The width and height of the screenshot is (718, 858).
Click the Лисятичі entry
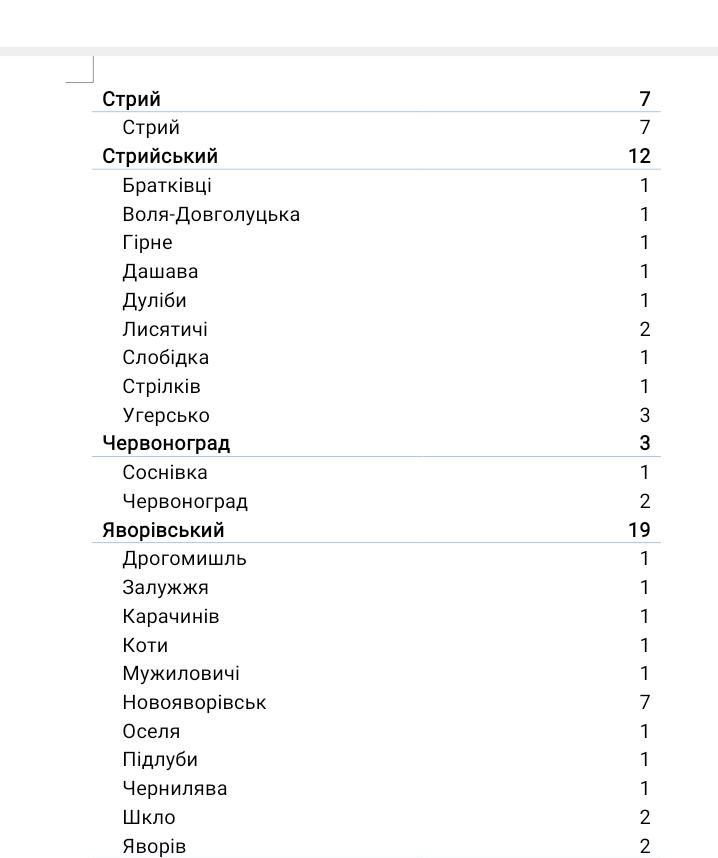165,329
